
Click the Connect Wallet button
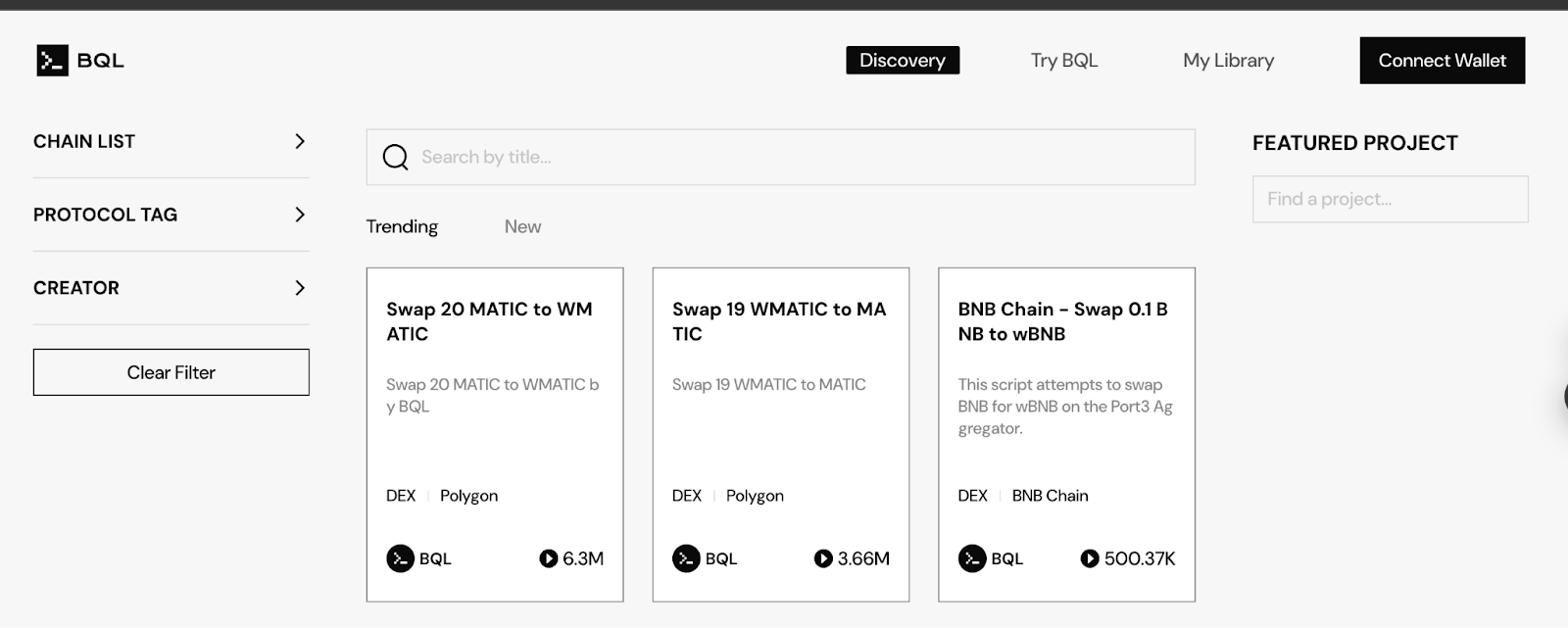(x=1443, y=60)
